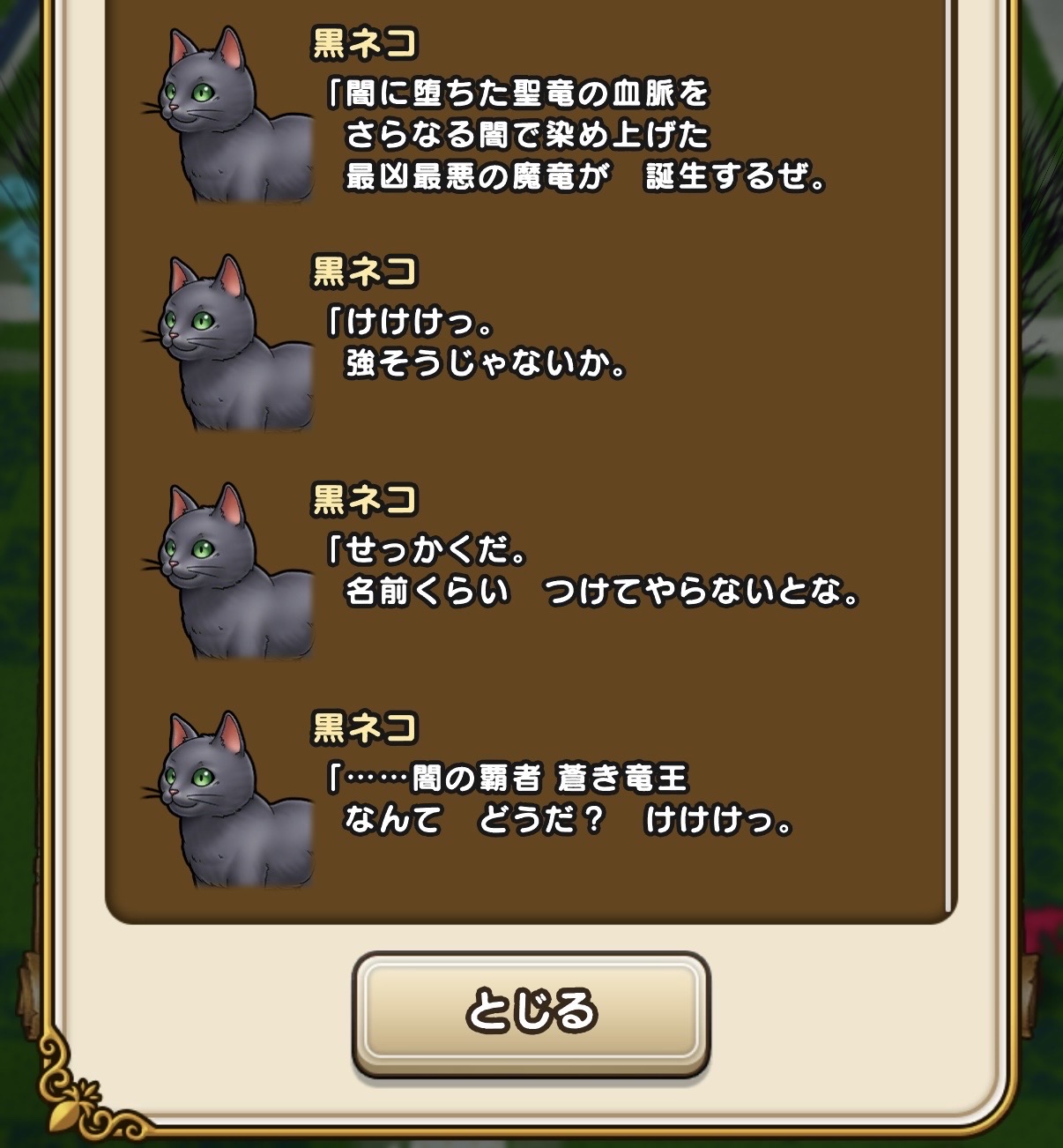The image size is (1063, 1148).
Task: Click the とじる close button
Action: point(531,1013)
